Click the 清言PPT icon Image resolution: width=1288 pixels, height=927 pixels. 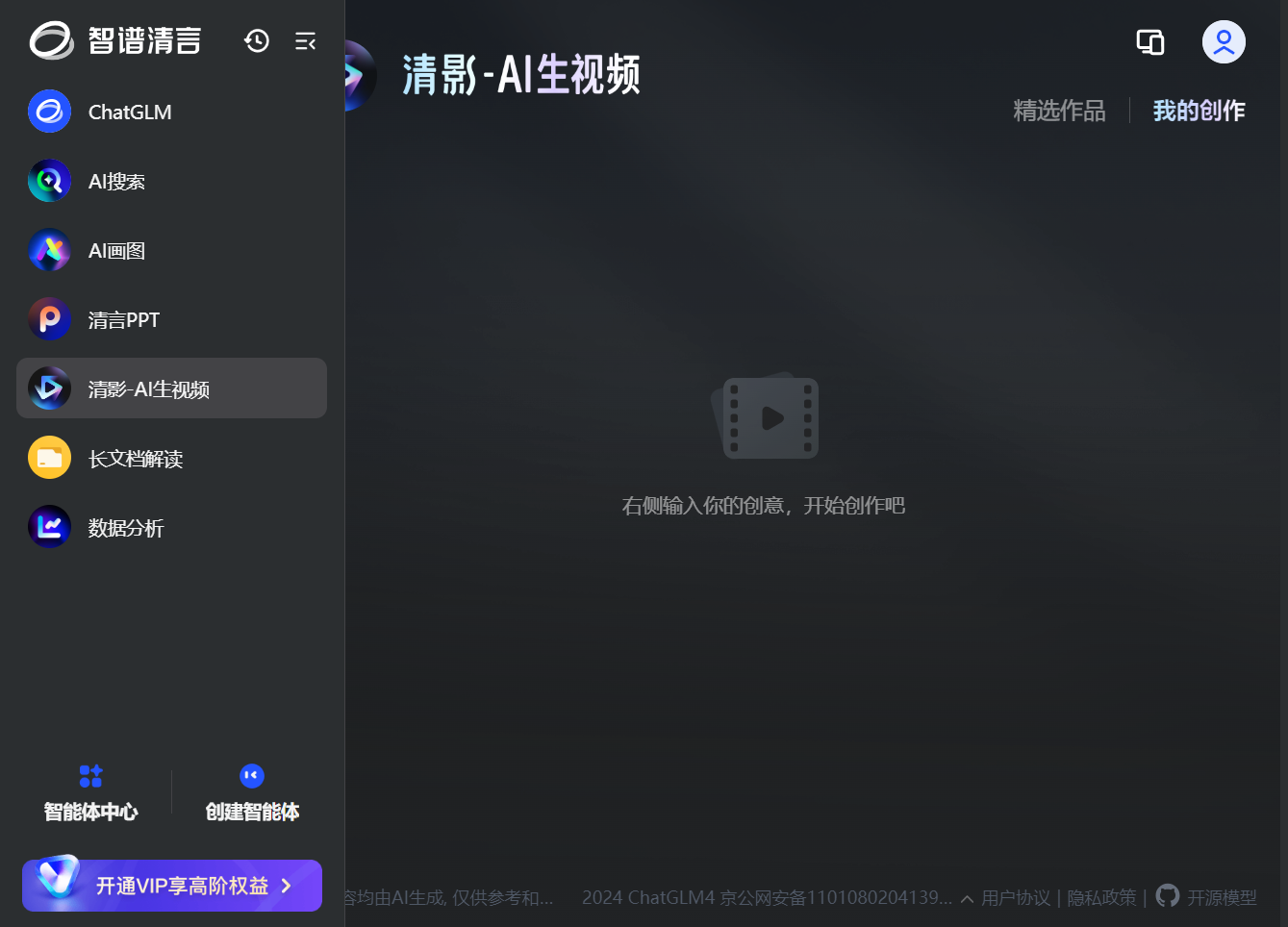(49, 319)
